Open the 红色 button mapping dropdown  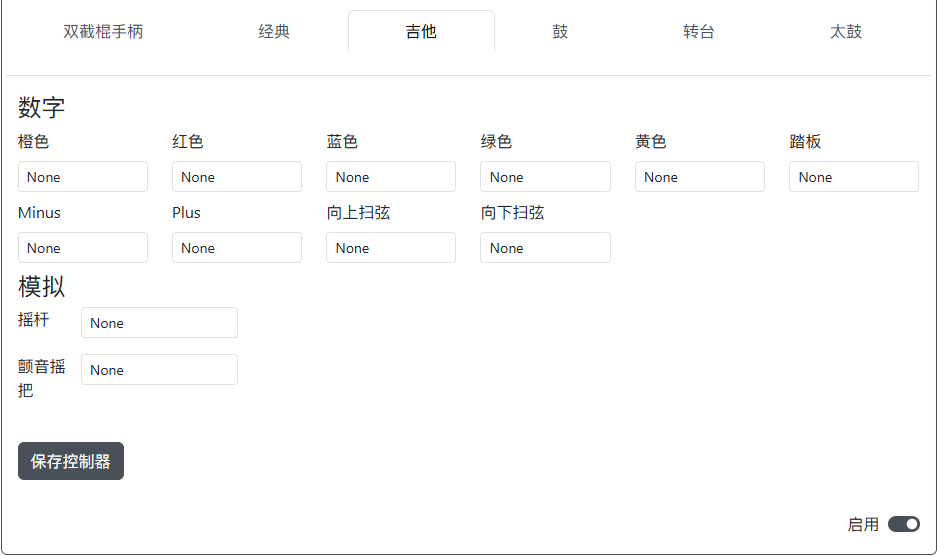(x=237, y=176)
